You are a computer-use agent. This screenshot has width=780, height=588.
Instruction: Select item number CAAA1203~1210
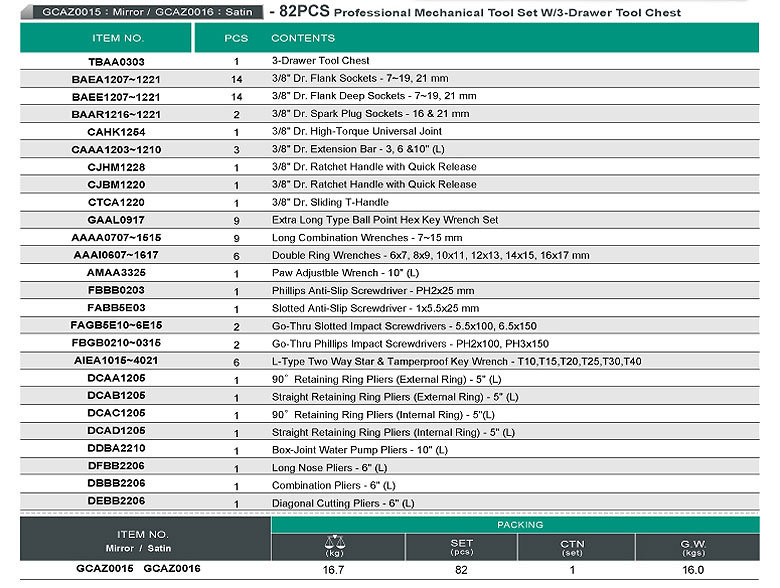click(116, 149)
